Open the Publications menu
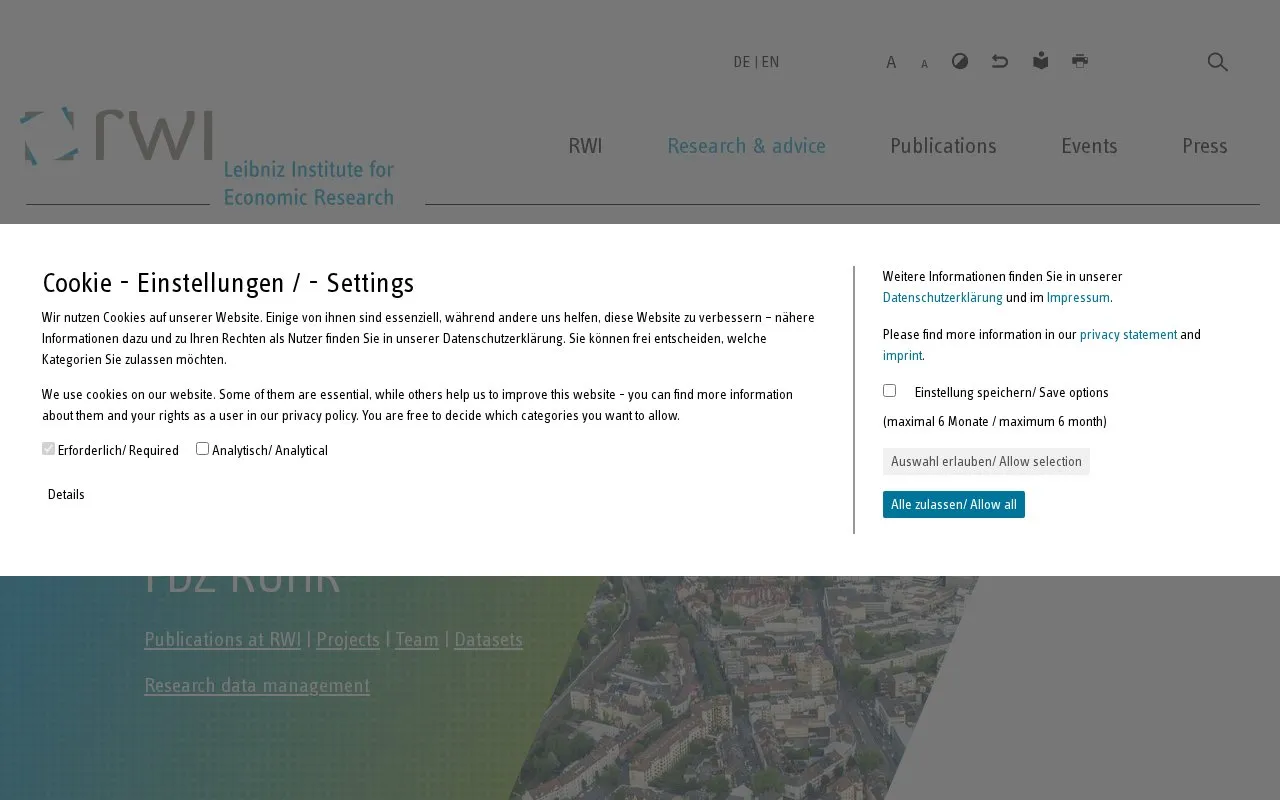Screen dimensions: 1280x800 (x=943, y=146)
